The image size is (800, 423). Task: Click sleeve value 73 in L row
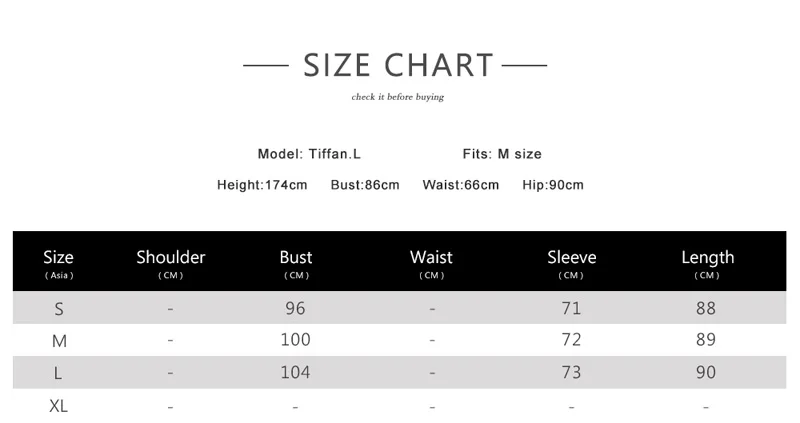[571, 372]
